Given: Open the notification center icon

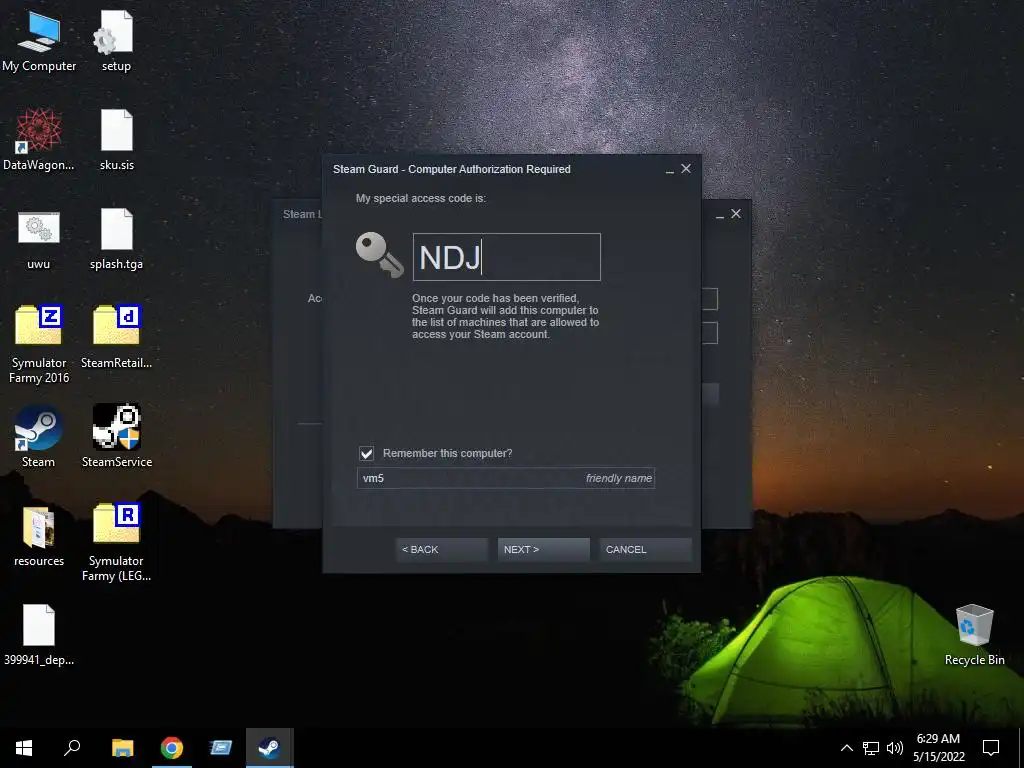Looking at the screenshot, I should pos(991,748).
